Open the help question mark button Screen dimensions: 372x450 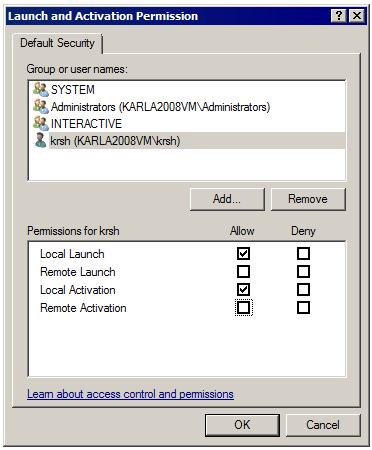tap(339, 16)
